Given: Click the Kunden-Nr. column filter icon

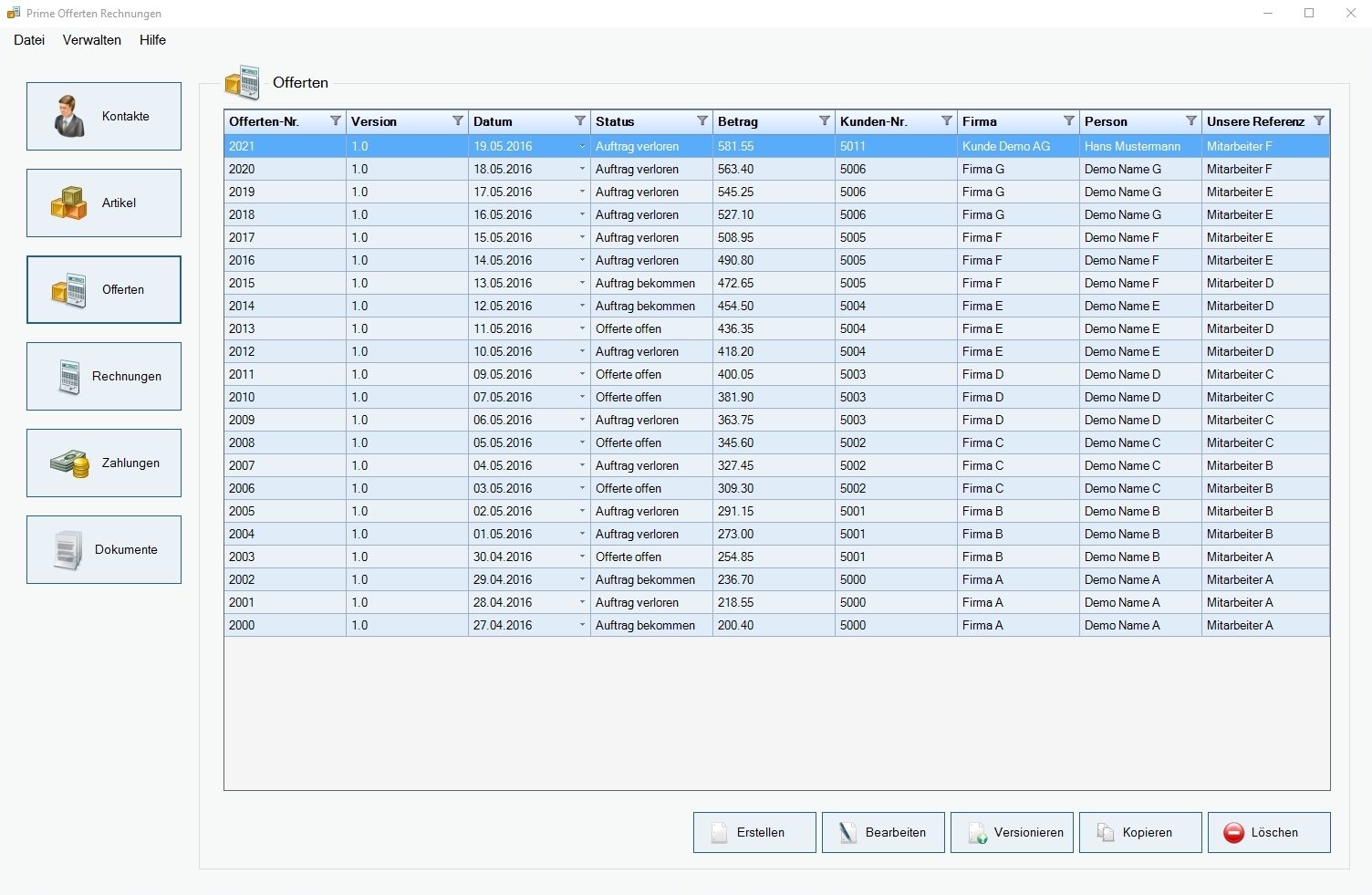Looking at the screenshot, I should tap(947, 121).
